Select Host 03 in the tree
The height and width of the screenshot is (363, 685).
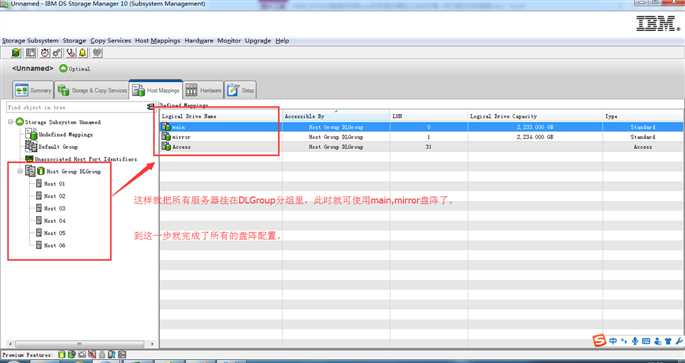(x=54, y=208)
